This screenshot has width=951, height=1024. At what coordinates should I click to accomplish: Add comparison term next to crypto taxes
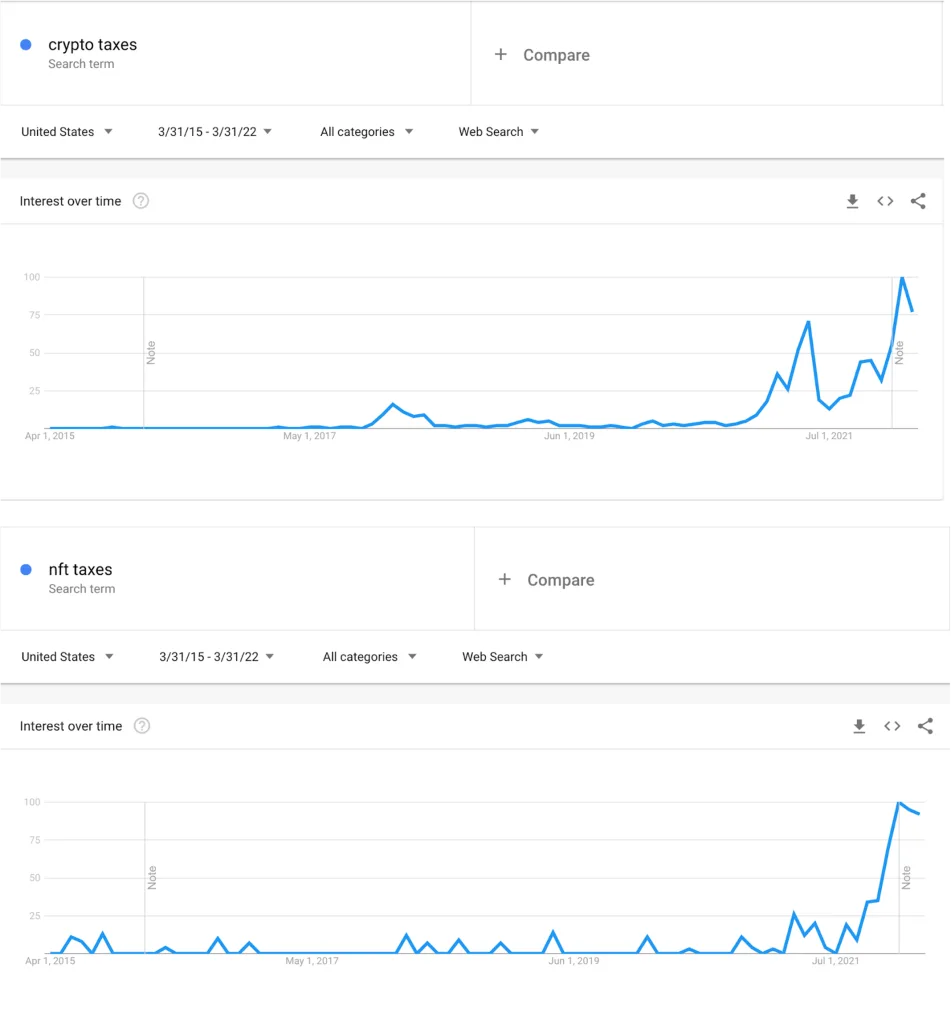coord(543,55)
